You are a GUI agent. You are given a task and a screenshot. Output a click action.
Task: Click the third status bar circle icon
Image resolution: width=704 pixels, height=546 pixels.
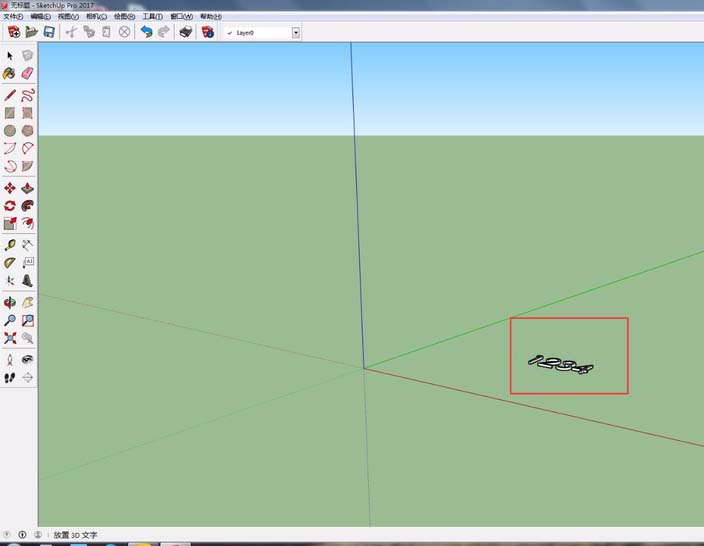pos(38,534)
